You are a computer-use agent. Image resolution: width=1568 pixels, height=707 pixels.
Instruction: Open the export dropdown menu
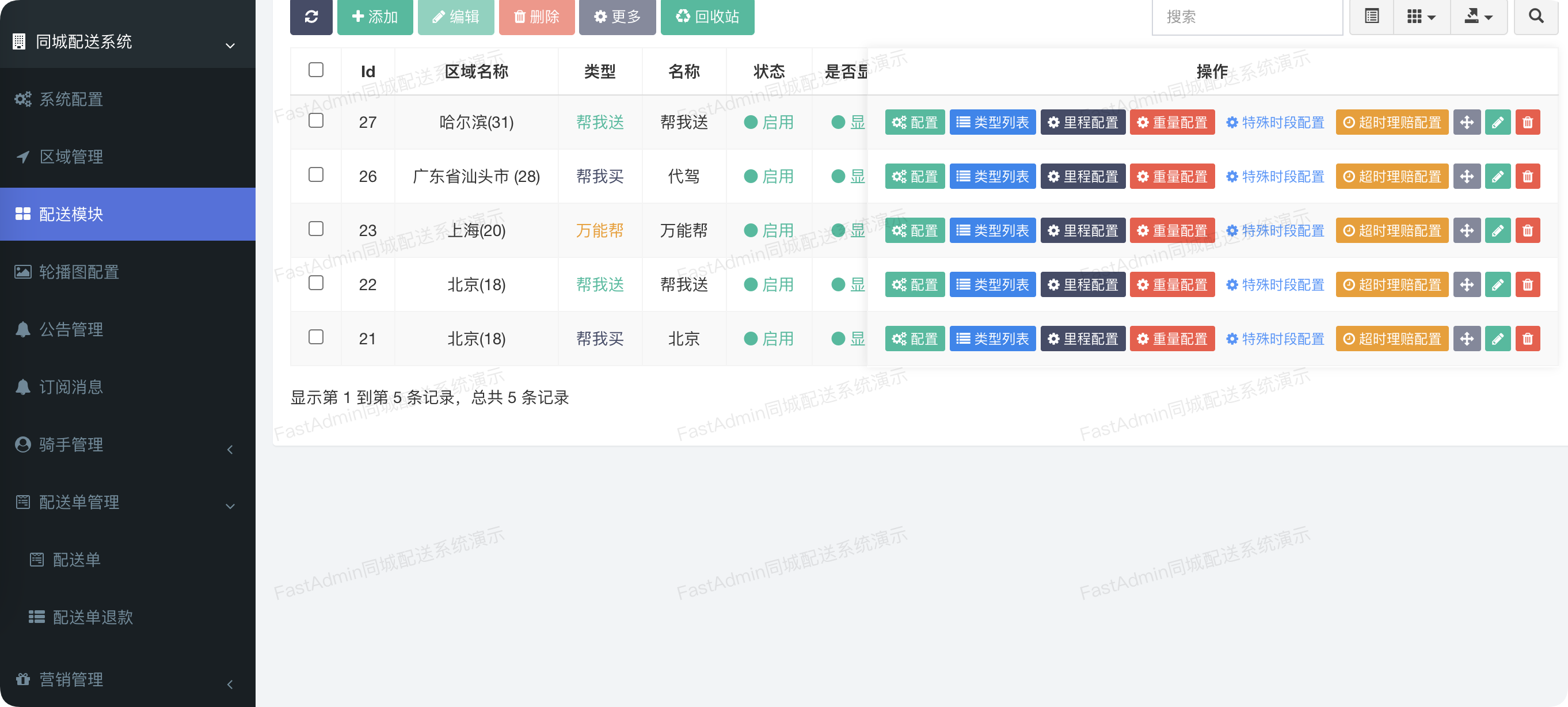pos(1478,17)
